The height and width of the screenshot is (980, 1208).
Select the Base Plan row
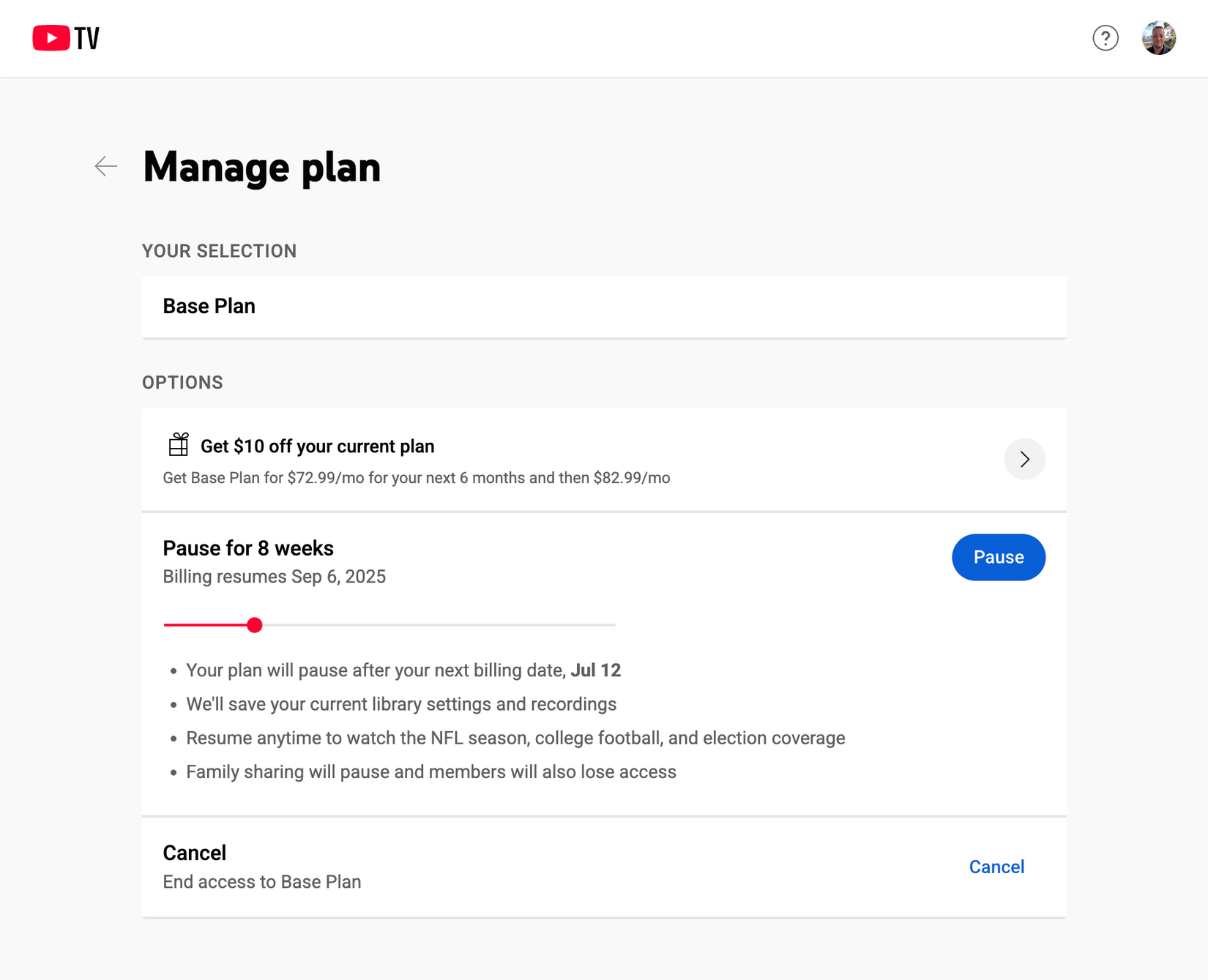click(x=603, y=307)
